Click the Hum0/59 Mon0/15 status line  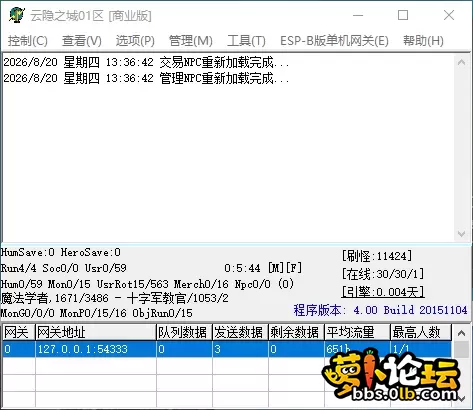coord(147,284)
